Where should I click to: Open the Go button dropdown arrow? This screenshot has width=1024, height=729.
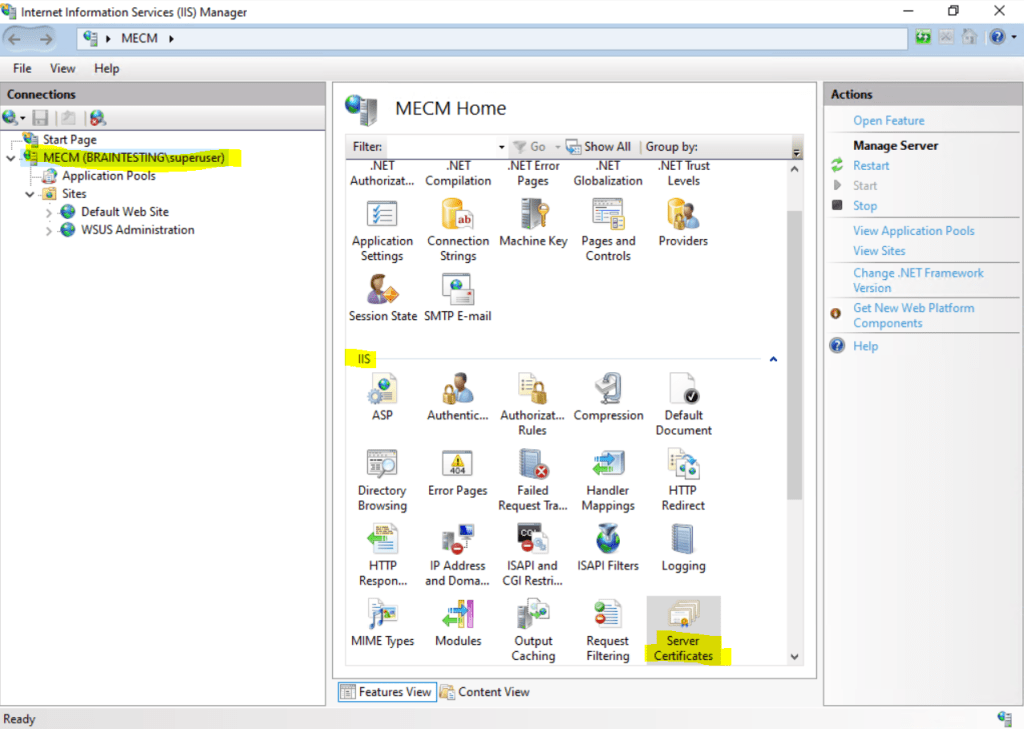[x=557, y=147]
